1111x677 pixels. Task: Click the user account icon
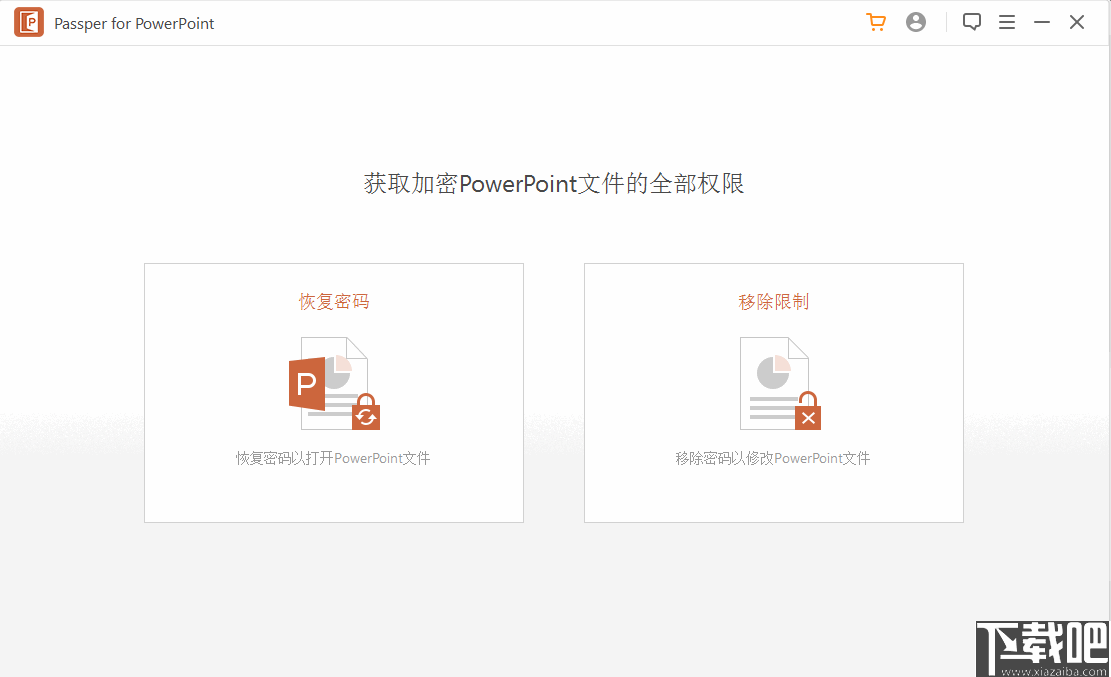[x=916, y=21]
